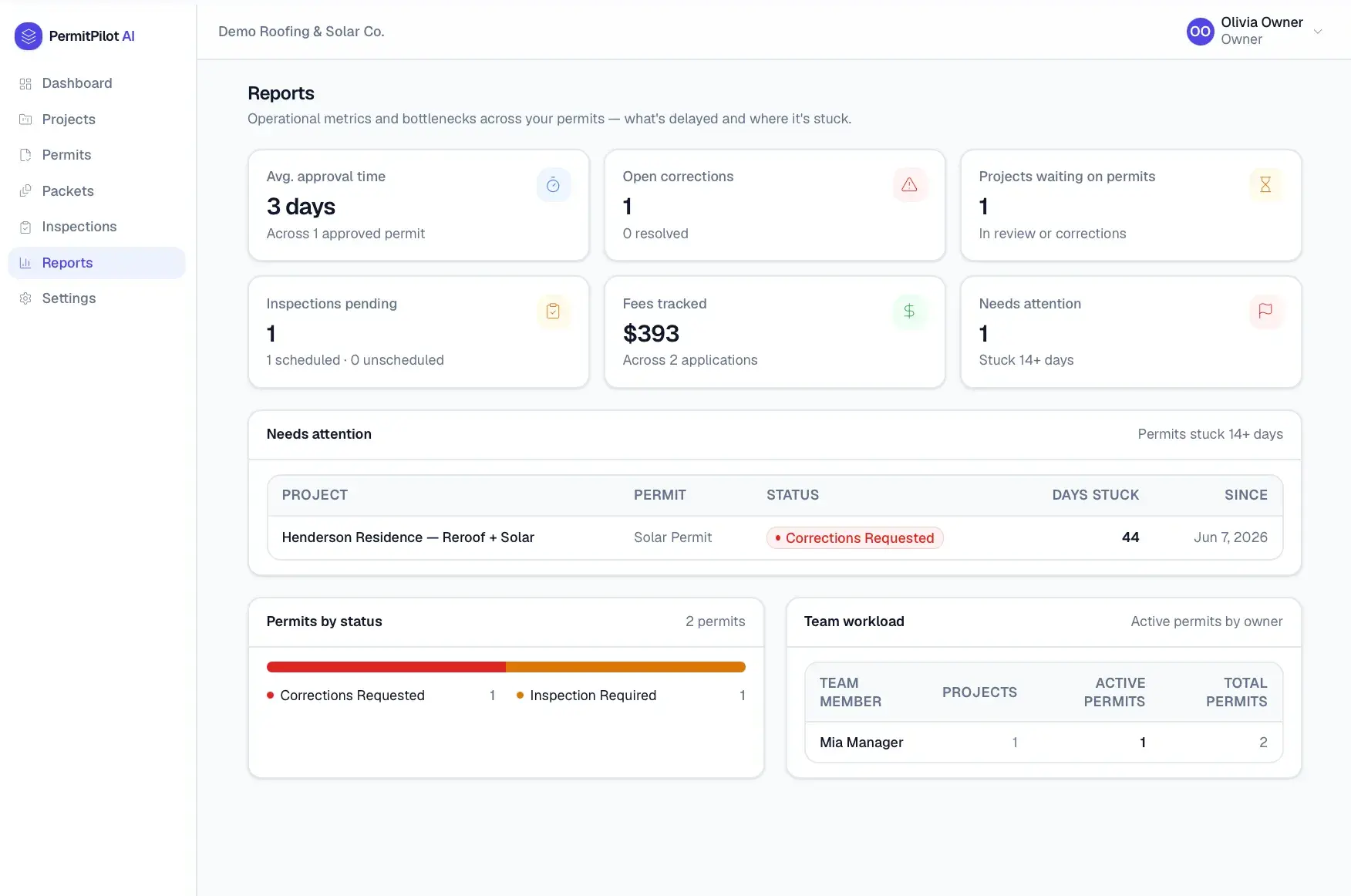This screenshot has width=1351, height=896.
Task: Click the PermitPilot AI logo icon
Action: click(29, 35)
